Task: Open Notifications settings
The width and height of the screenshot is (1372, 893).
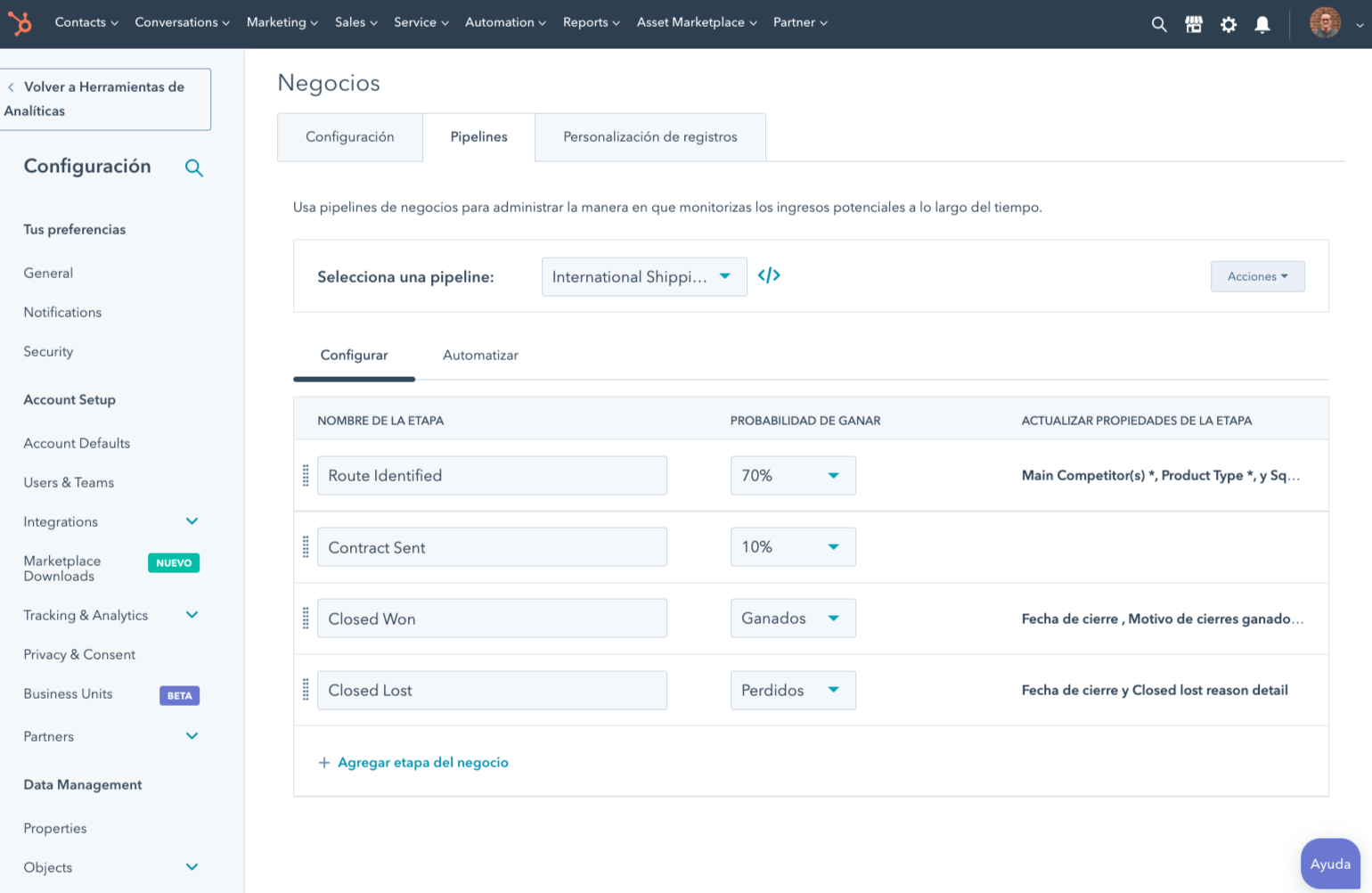Action: (x=62, y=313)
